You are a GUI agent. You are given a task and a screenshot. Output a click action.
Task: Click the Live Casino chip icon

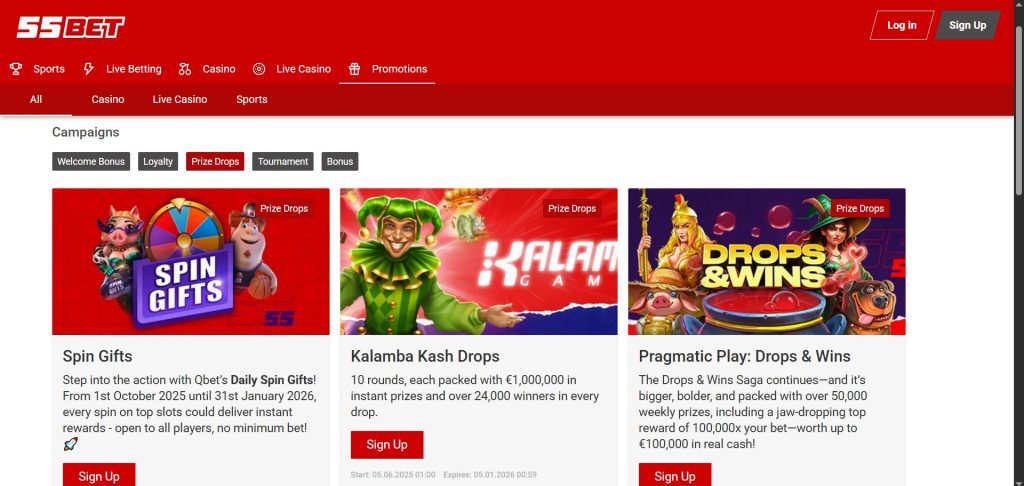tap(259, 69)
